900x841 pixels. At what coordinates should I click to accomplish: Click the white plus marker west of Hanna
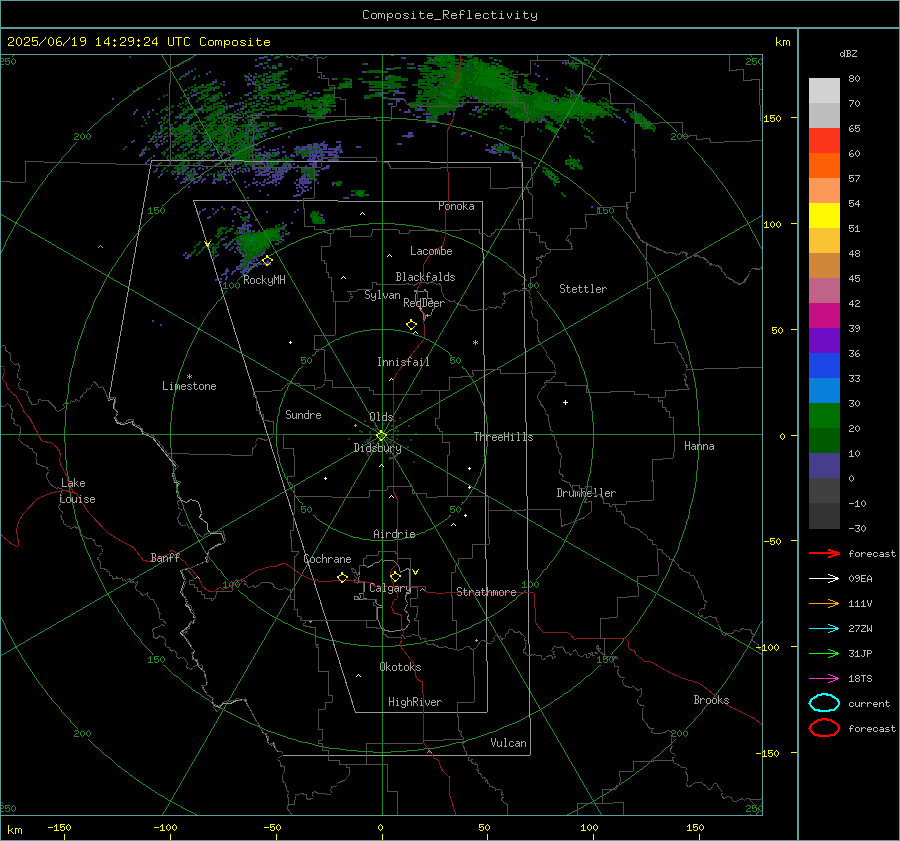[565, 402]
